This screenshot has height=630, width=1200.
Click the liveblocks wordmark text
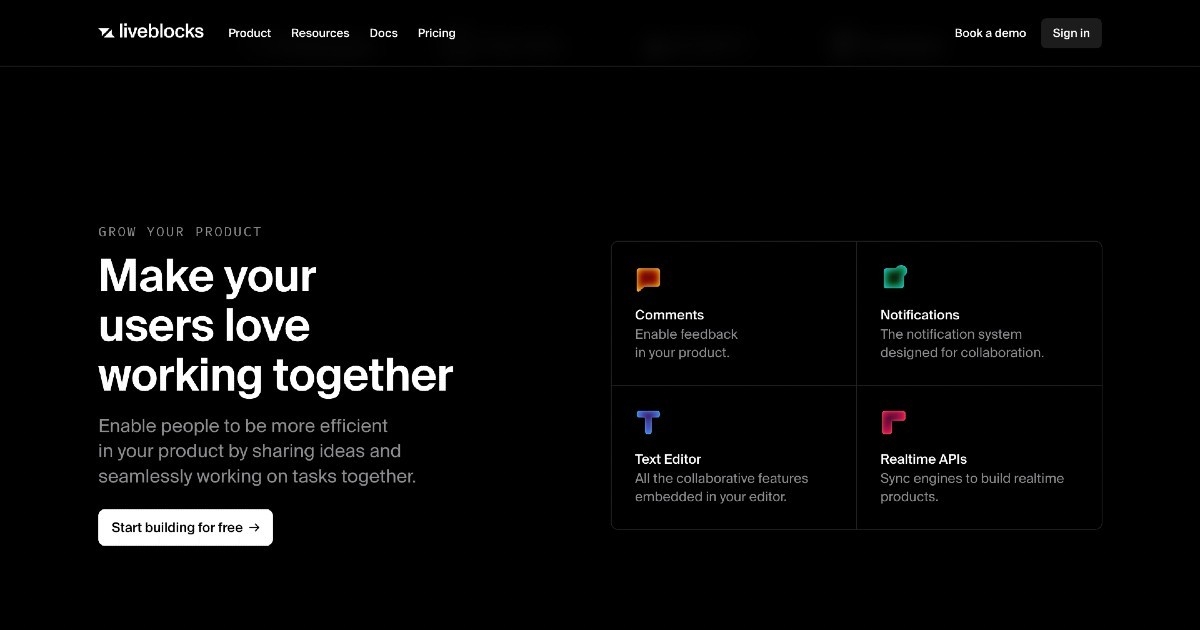[x=161, y=32]
